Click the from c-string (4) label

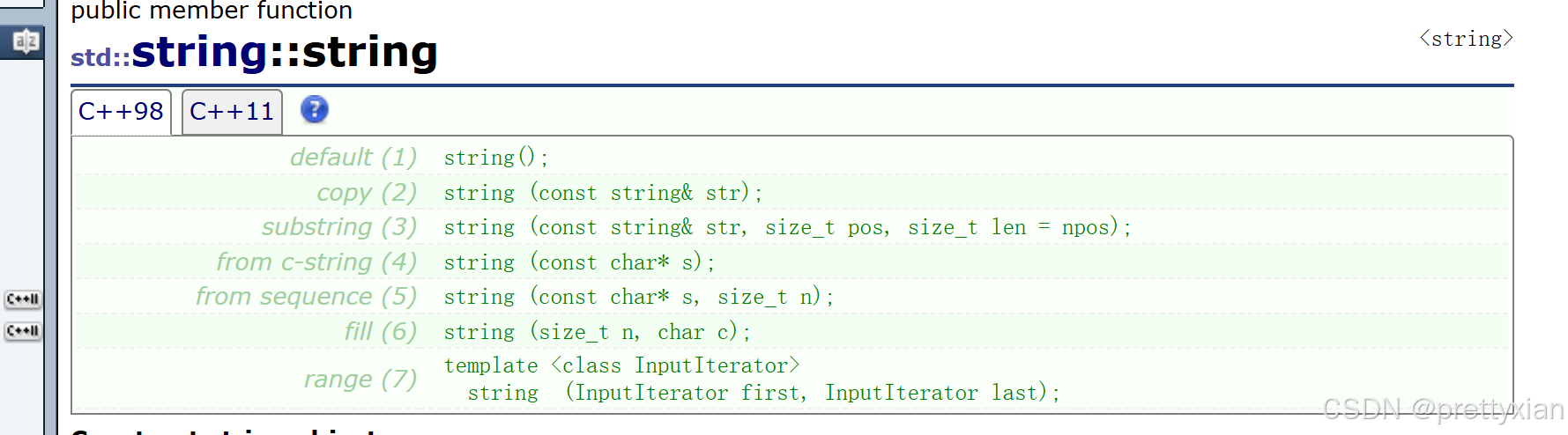coord(316,262)
